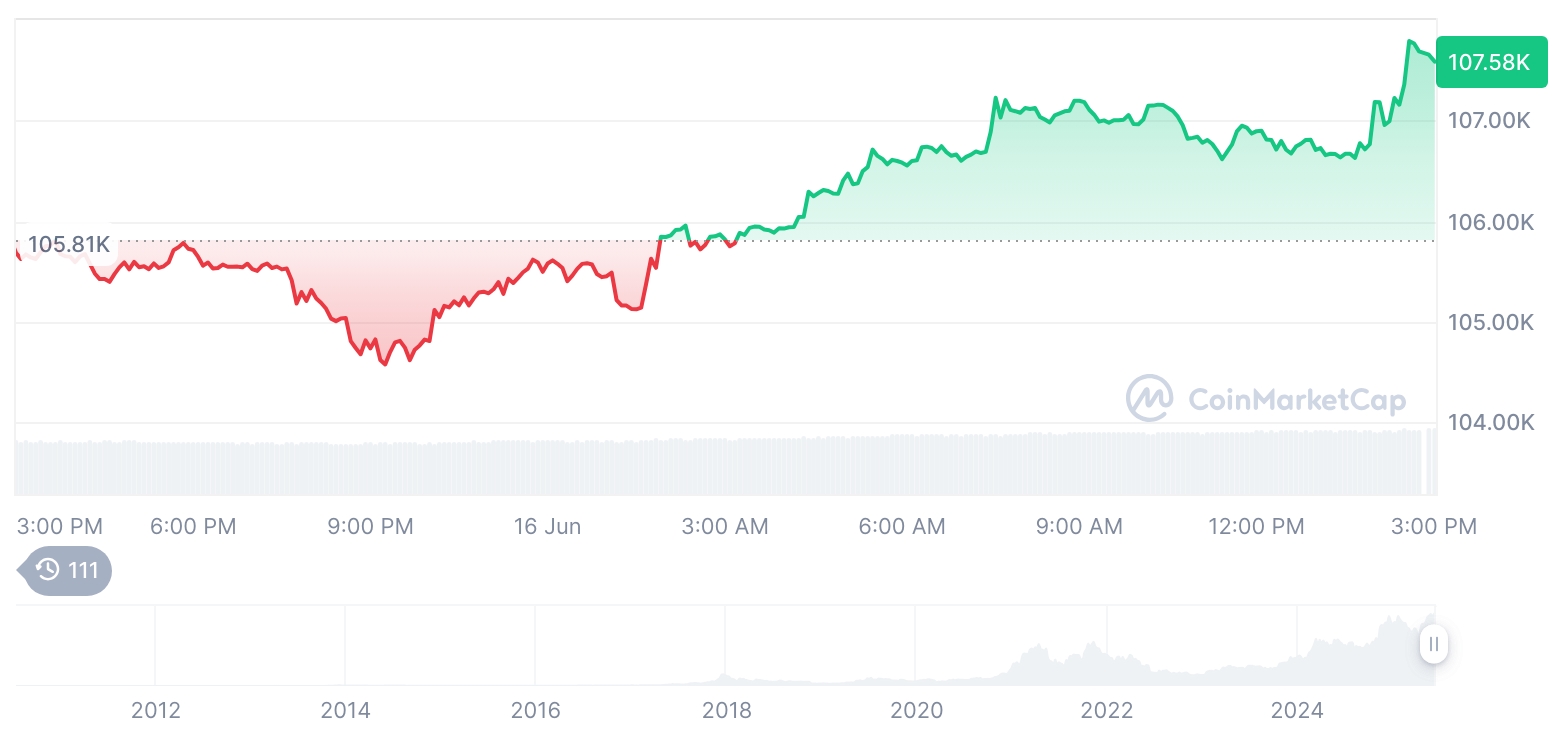Click the CoinMarketCap watermark logo icon
1566x732 pixels.
coord(1150,398)
